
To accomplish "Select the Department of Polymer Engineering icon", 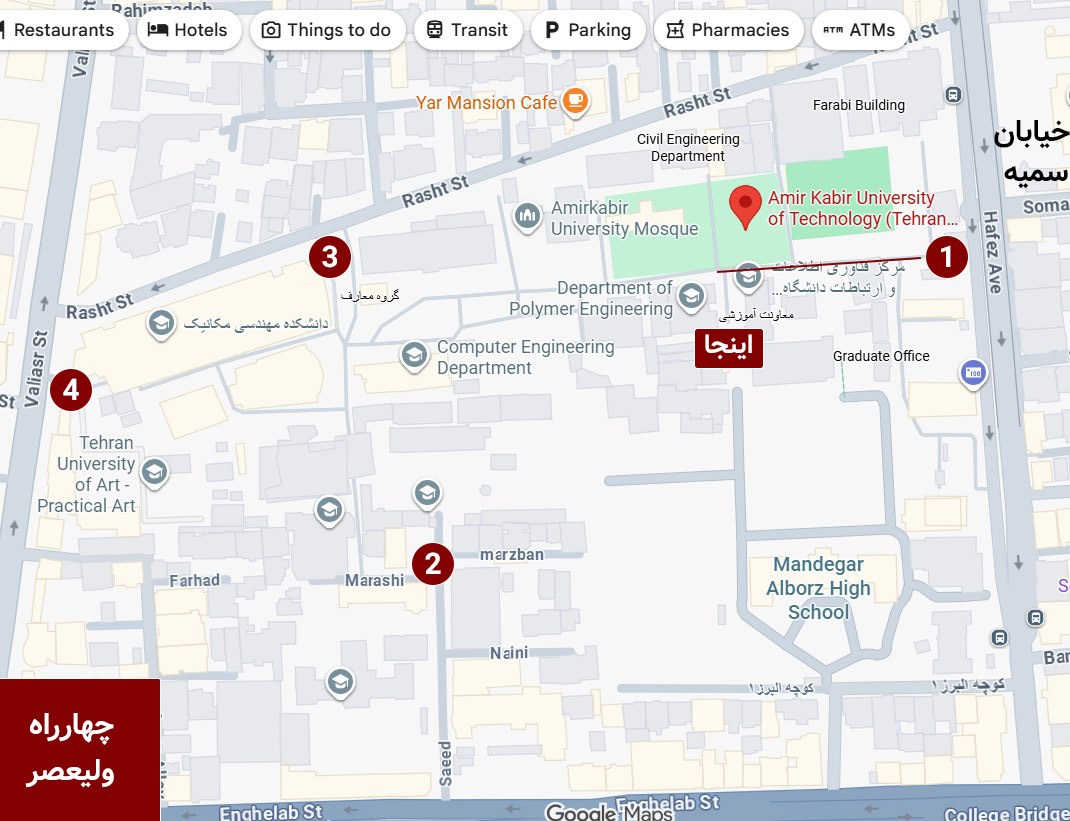I will 691,298.
